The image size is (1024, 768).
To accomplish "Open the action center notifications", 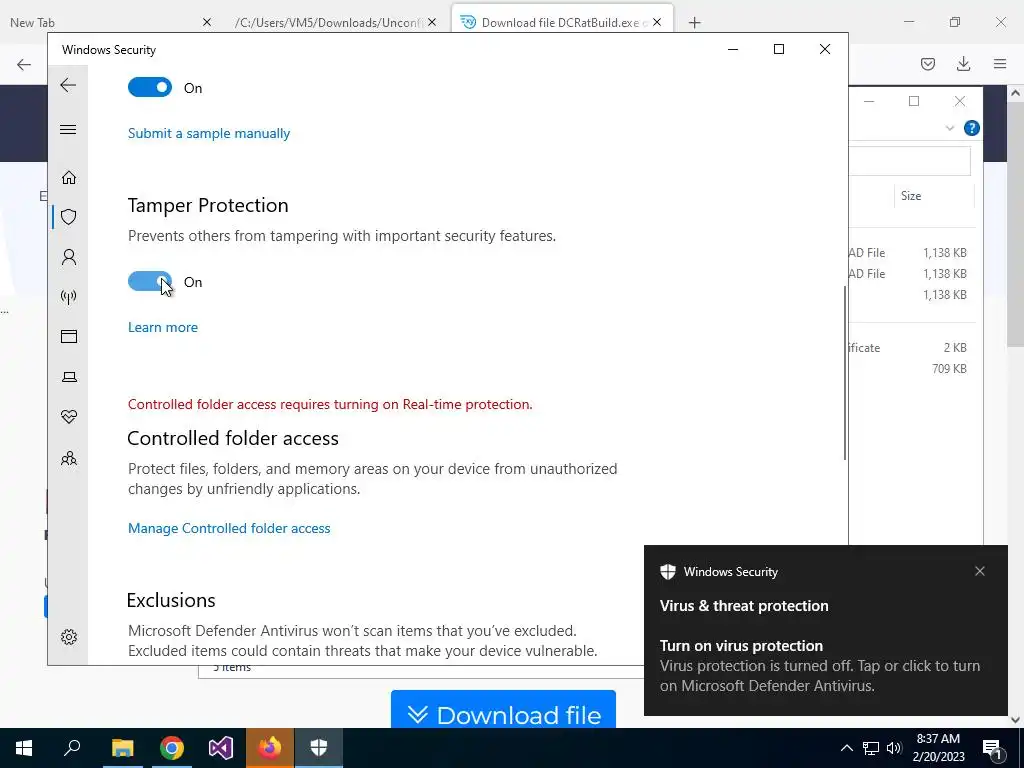I will click(x=993, y=748).
